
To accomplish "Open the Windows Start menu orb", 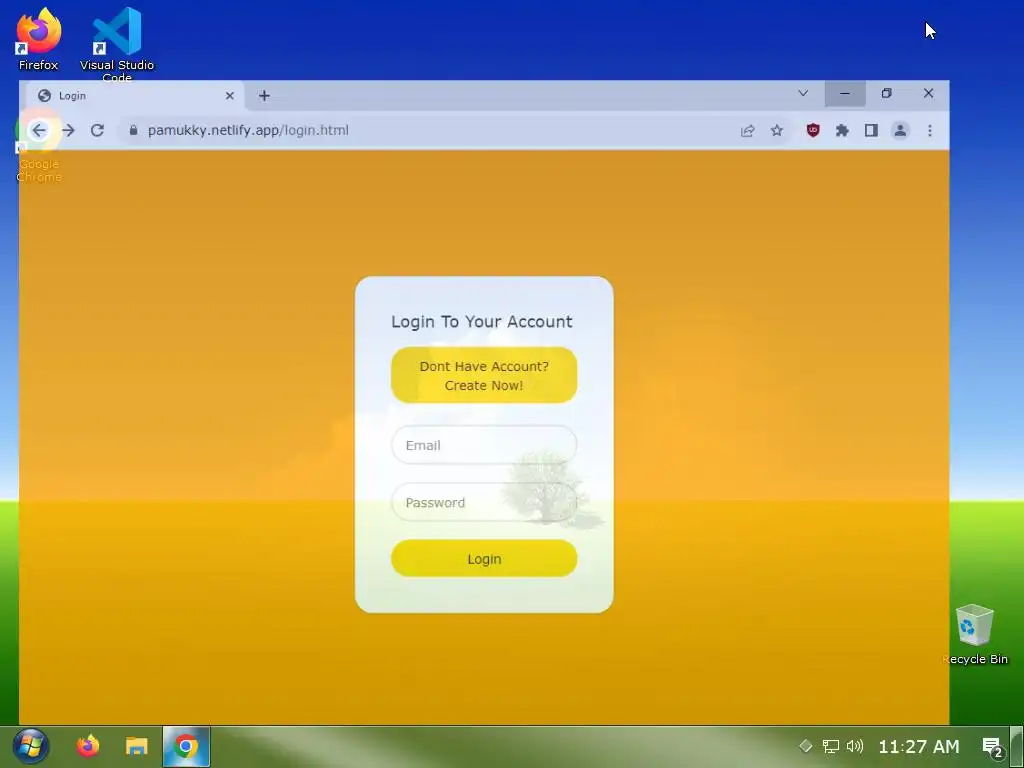I will pyautogui.click(x=31, y=746).
